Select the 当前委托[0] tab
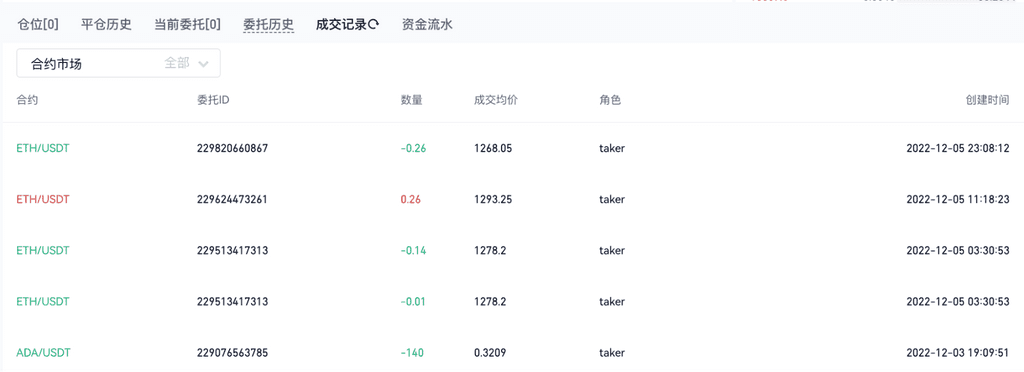The width and height of the screenshot is (1024, 372). pyautogui.click(x=187, y=25)
